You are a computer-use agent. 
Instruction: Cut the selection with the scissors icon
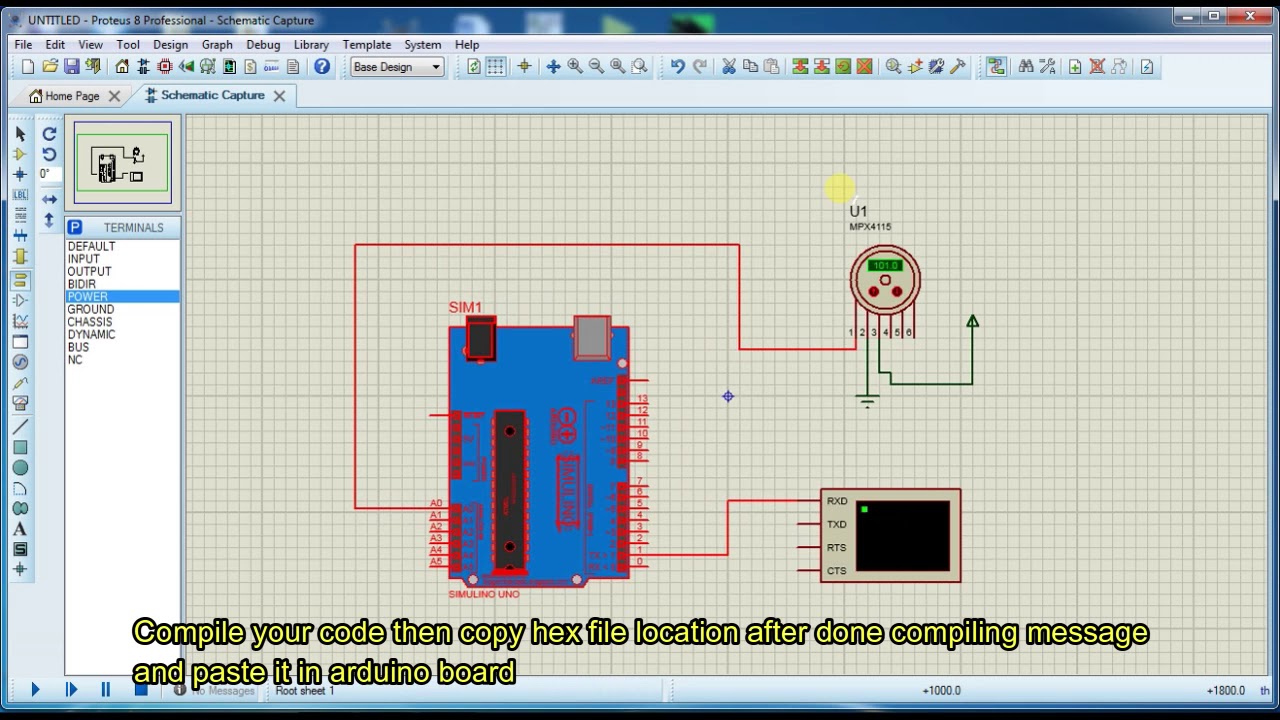tap(728, 66)
